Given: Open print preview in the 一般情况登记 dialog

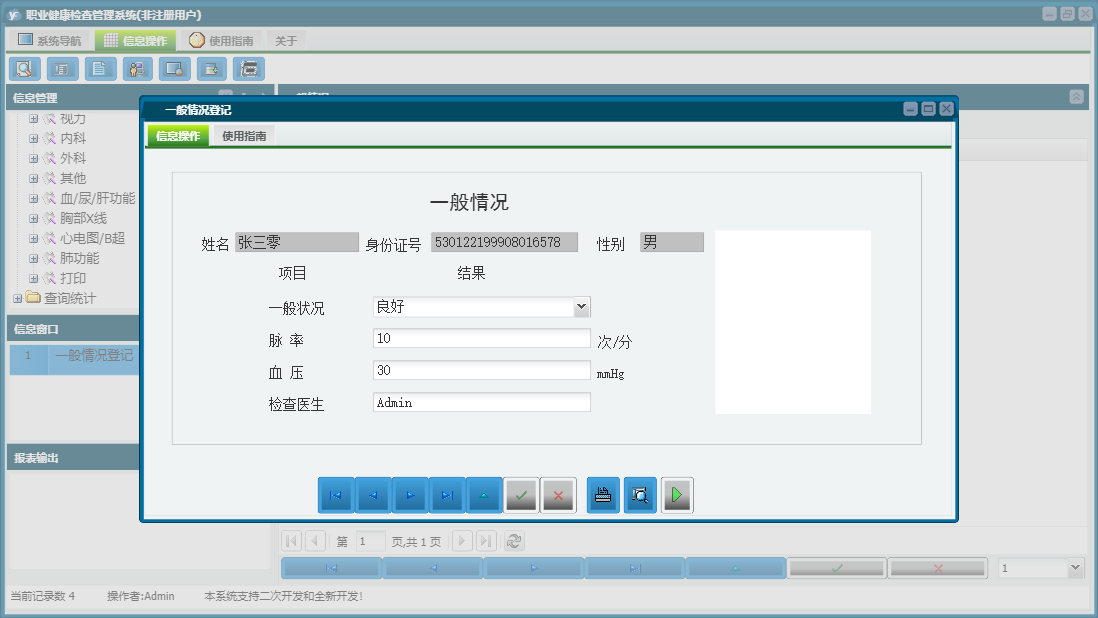Looking at the screenshot, I should pyautogui.click(x=640, y=495).
